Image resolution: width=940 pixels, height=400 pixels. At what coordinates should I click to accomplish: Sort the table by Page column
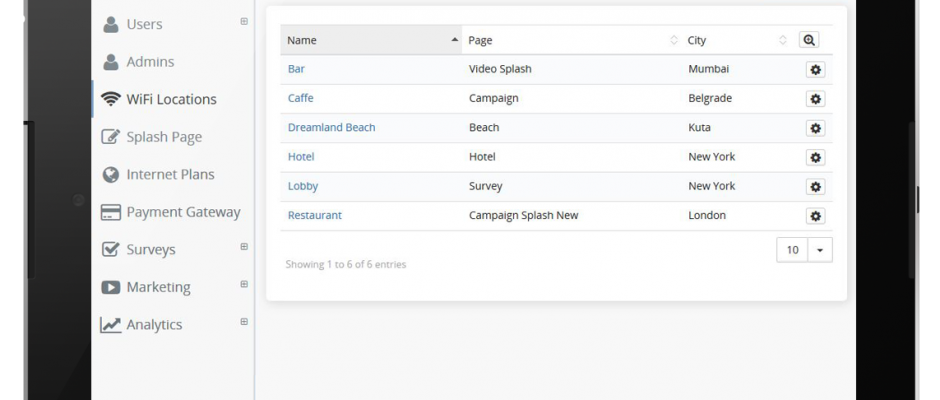(x=572, y=40)
